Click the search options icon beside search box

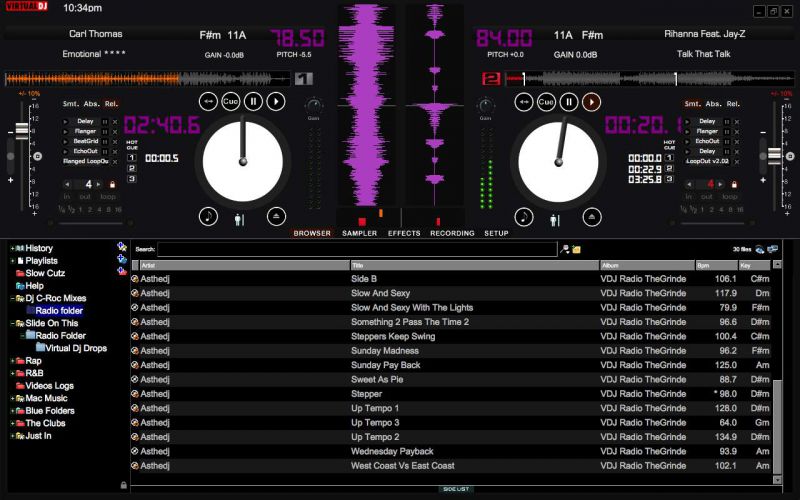pos(565,249)
